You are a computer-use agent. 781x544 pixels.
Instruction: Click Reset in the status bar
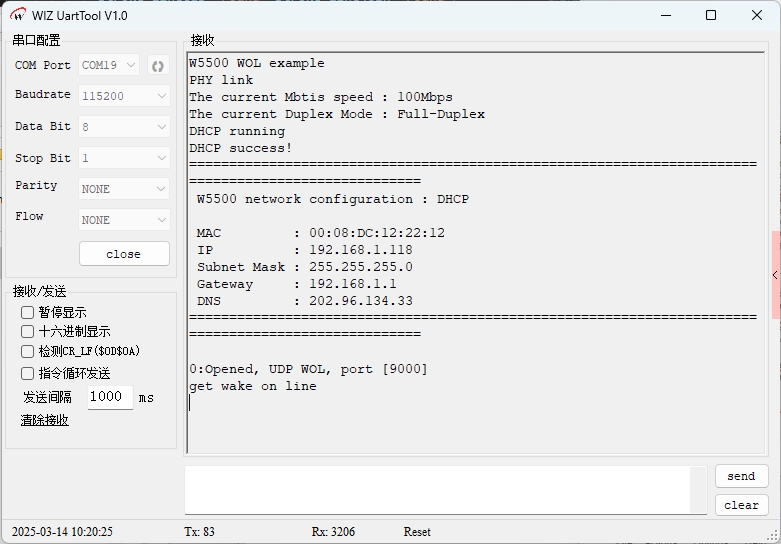click(x=417, y=532)
